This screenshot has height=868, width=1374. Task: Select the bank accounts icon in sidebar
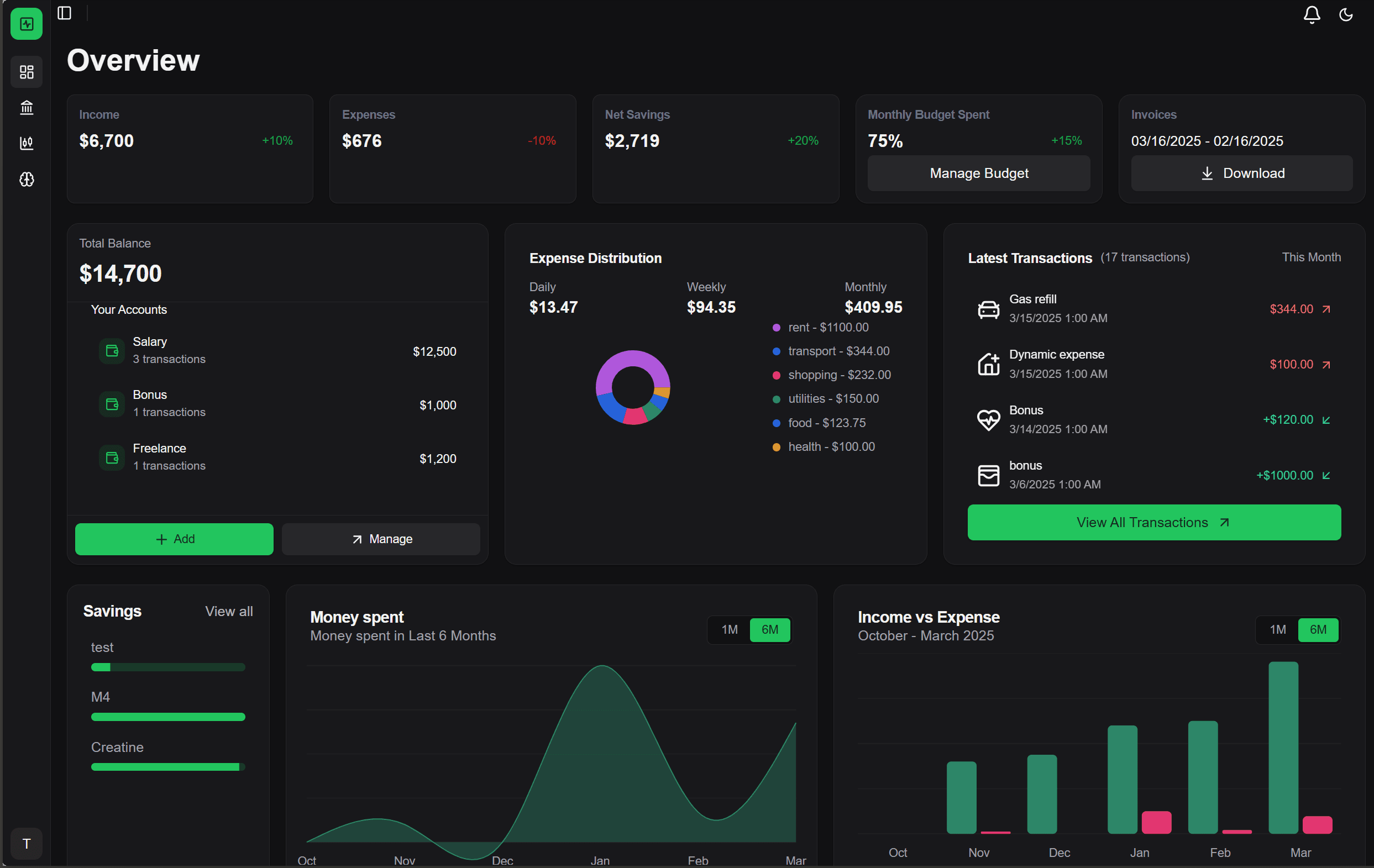pyautogui.click(x=26, y=108)
